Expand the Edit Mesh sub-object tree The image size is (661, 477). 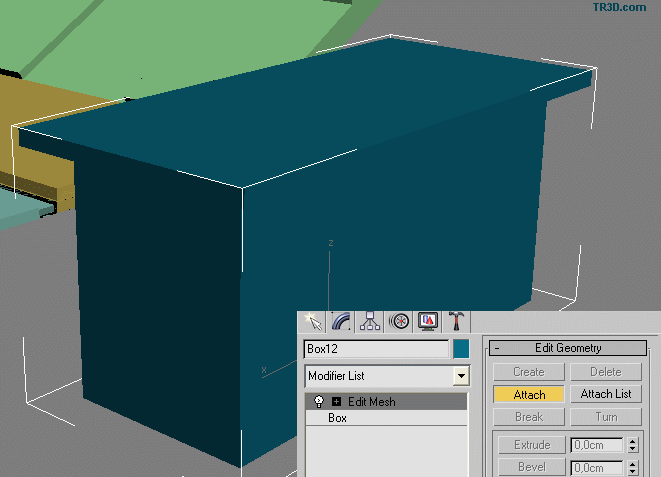[x=336, y=401]
